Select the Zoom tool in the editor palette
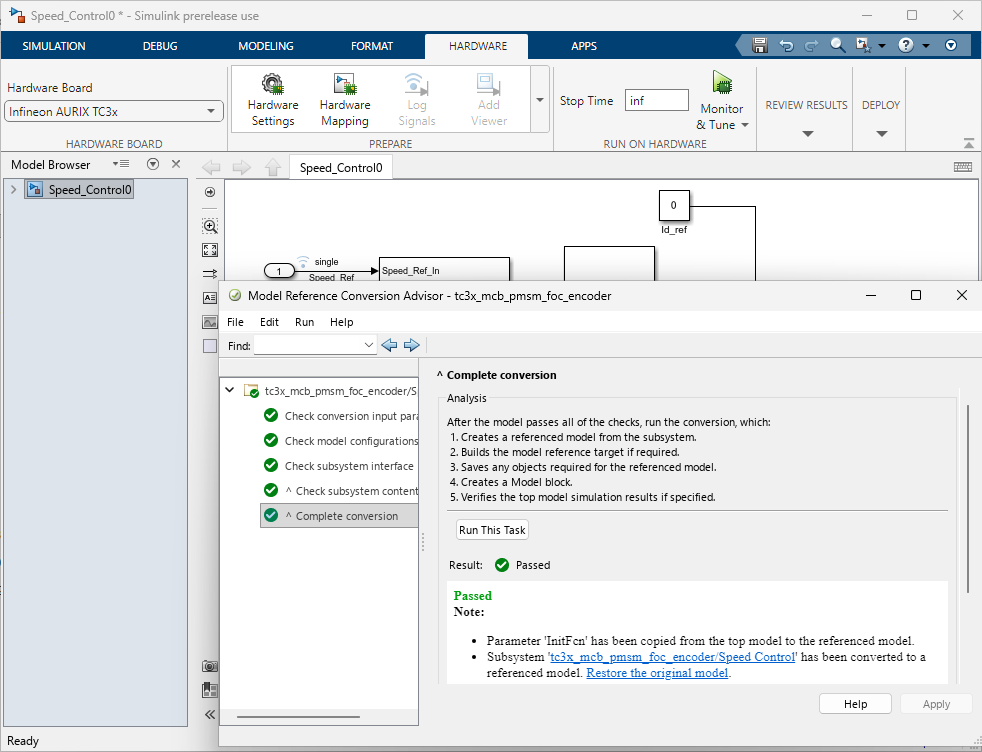 point(210,226)
